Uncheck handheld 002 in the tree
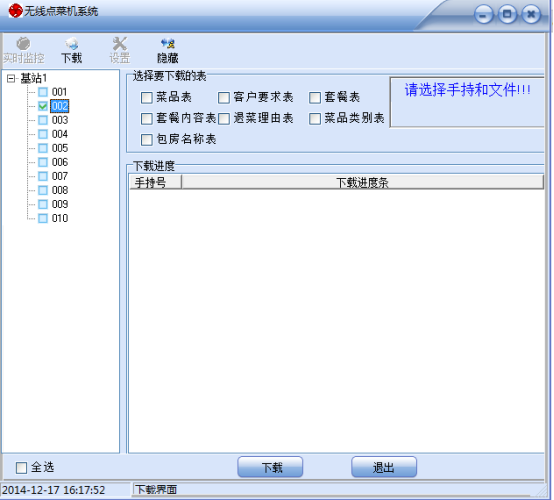The width and height of the screenshot is (554, 500). tap(43, 106)
